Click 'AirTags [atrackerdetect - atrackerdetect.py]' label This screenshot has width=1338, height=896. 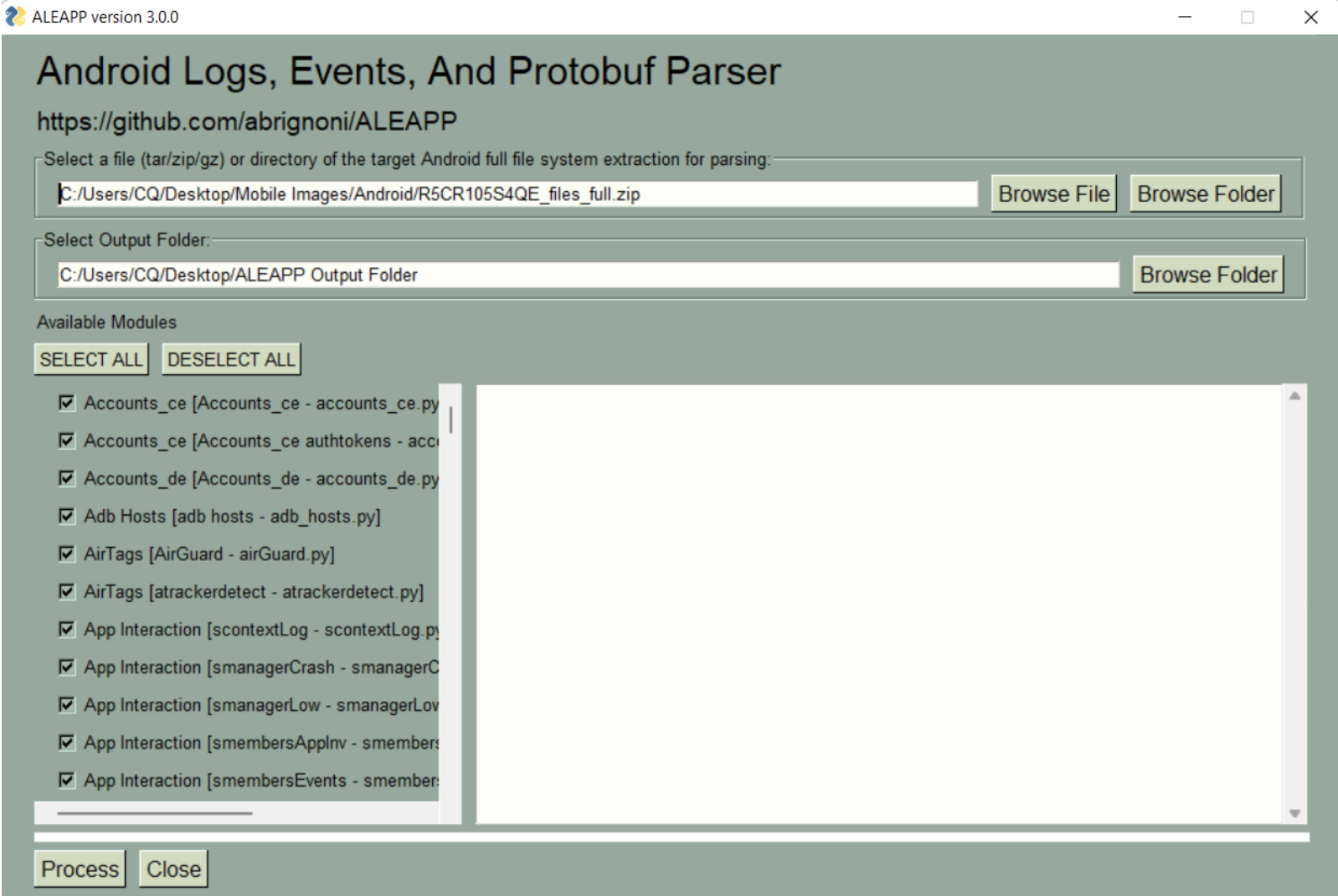click(254, 592)
